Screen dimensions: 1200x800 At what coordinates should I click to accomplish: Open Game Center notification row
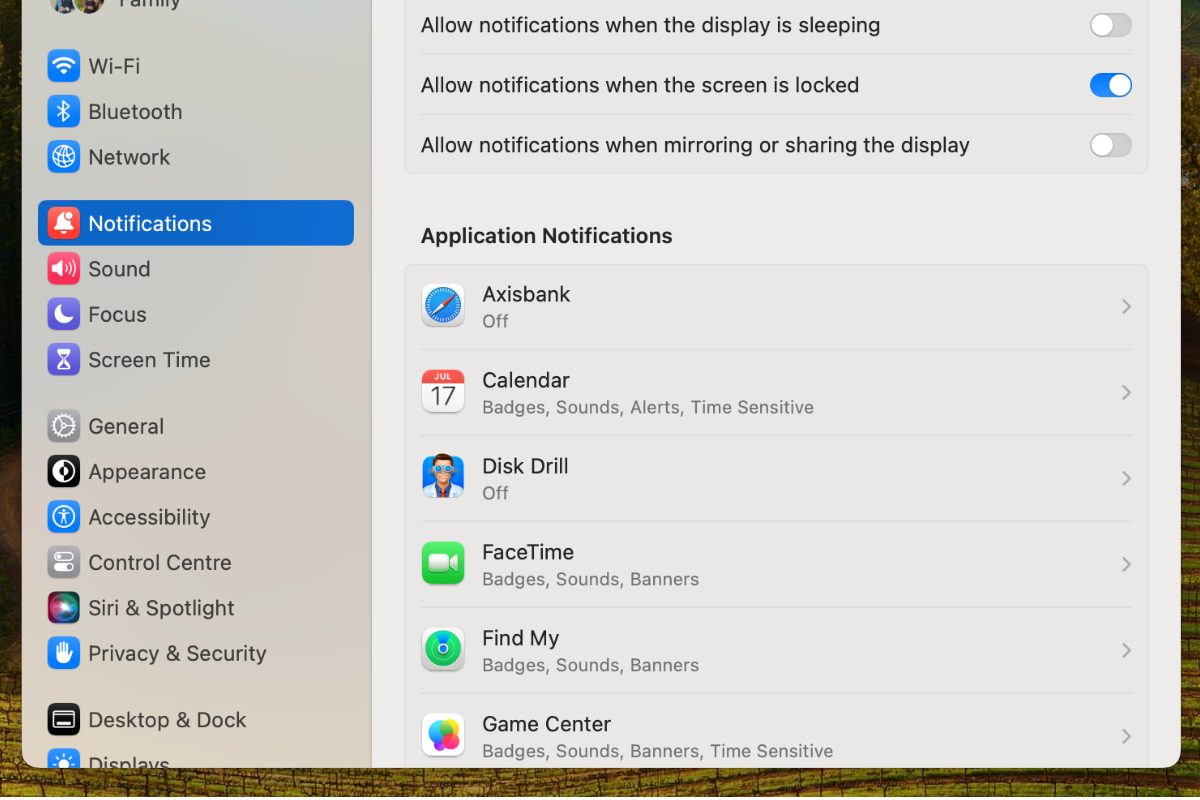(775, 736)
